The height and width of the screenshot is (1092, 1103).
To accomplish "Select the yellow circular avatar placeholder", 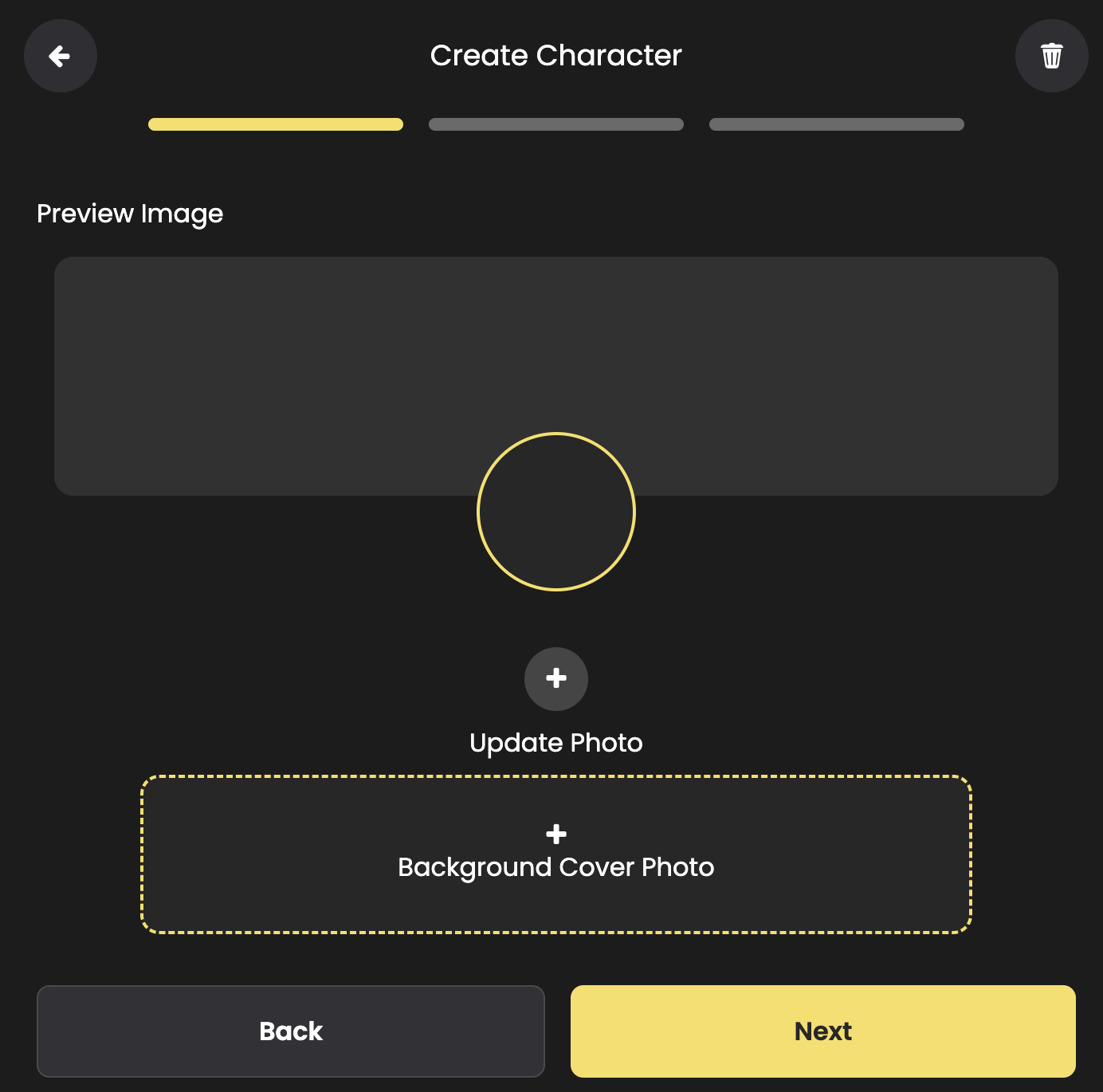I will [x=556, y=512].
